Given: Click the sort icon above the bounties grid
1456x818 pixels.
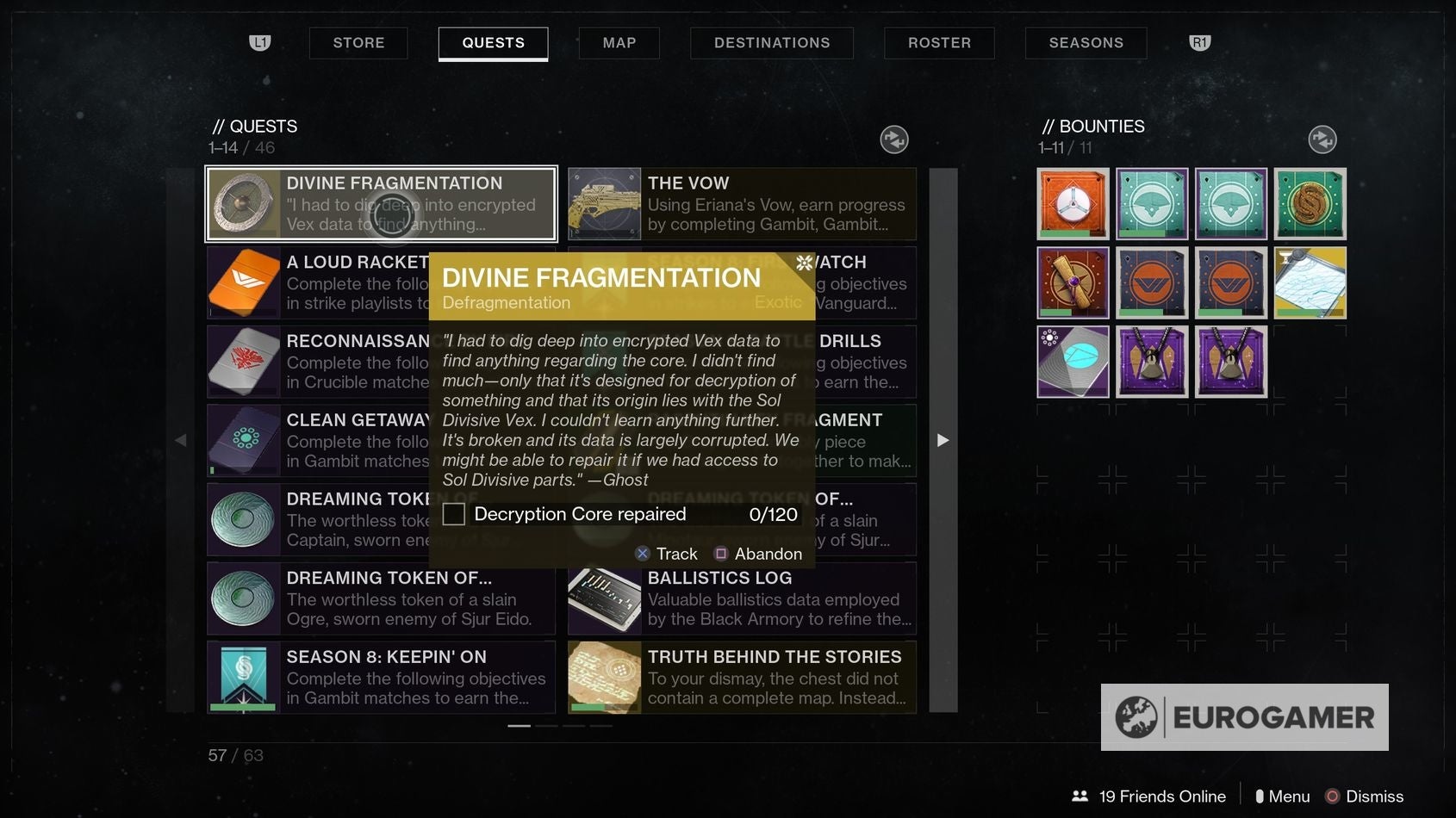Looking at the screenshot, I should 1322,139.
